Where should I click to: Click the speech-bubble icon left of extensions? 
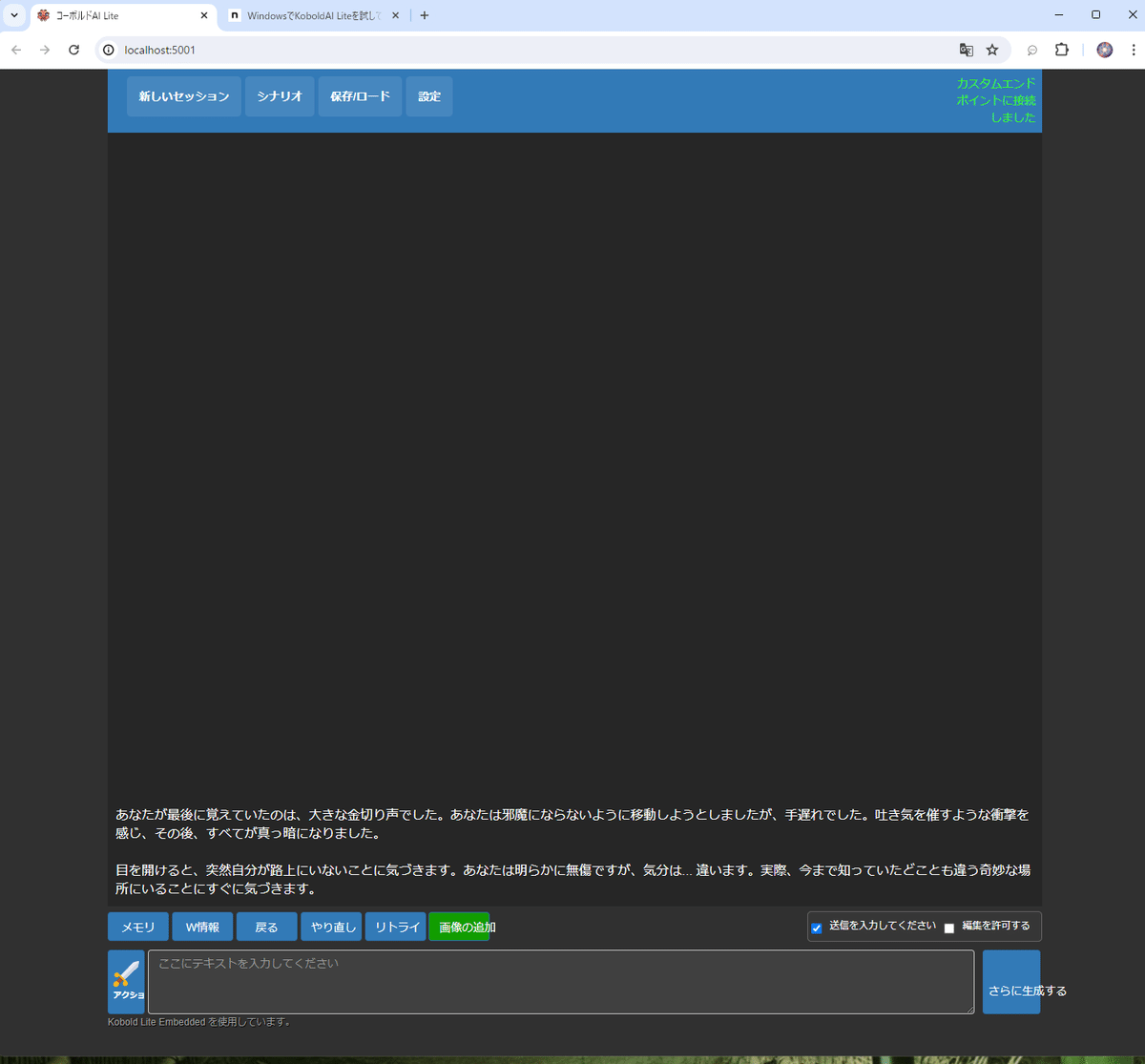click(1032, 50)
